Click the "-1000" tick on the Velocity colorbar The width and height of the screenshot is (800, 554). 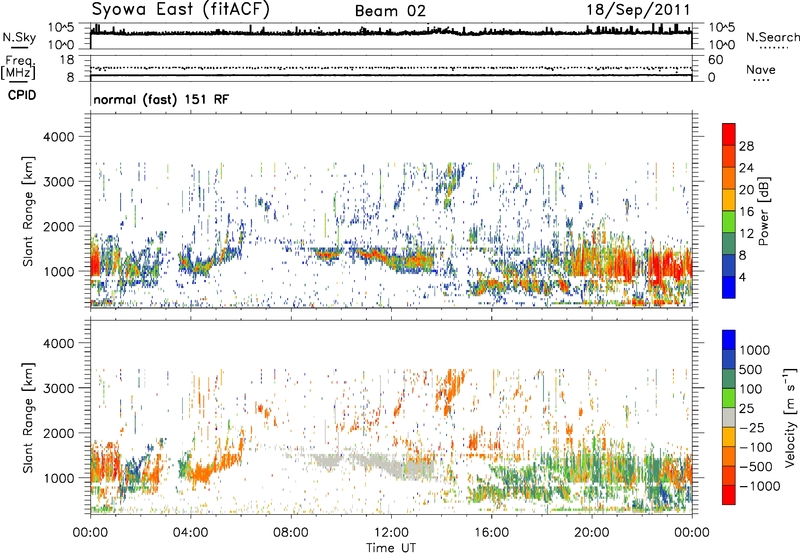pyautogui.click(x=760, y=486)
